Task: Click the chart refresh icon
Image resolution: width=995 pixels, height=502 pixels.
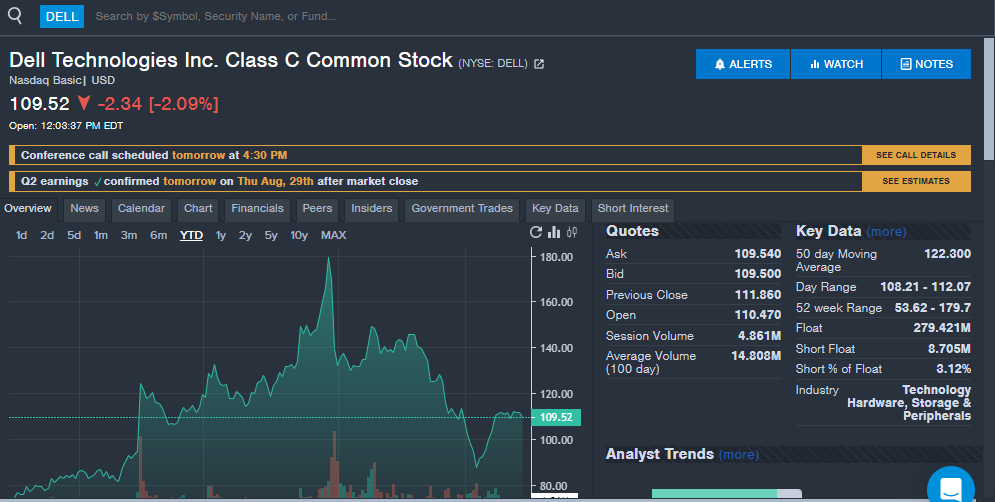Action: pos(536,232)
